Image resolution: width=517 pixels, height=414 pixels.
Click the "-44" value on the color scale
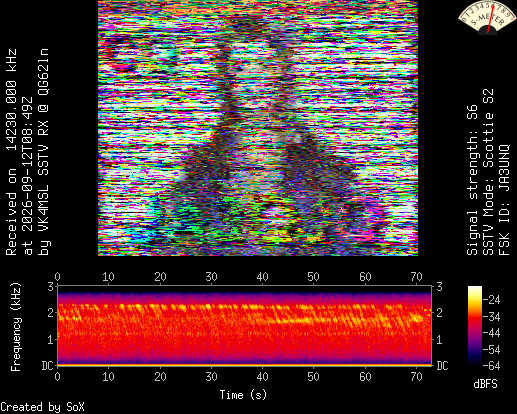coord(492,333)
